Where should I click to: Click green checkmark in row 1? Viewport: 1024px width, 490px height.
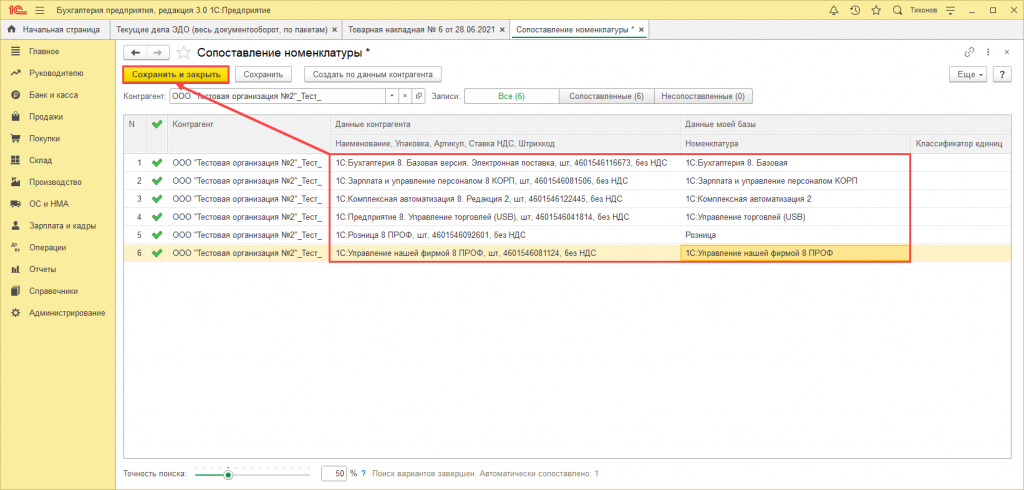tap(156, 163)
